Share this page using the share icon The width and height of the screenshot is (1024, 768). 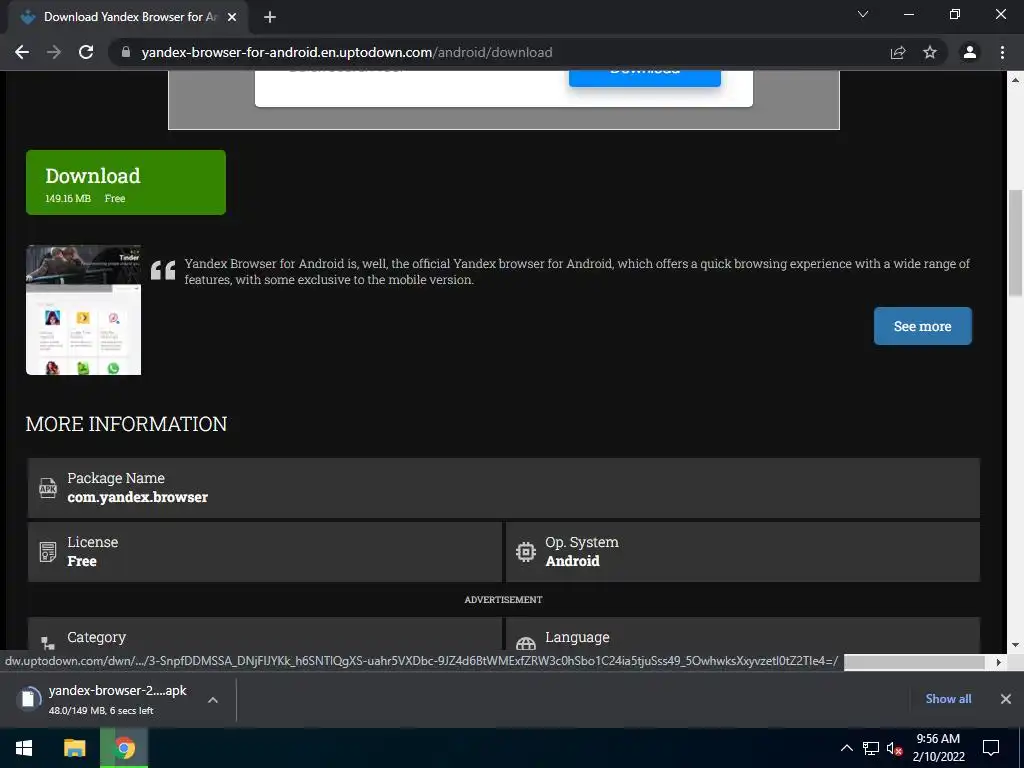(x=898, y=52)
